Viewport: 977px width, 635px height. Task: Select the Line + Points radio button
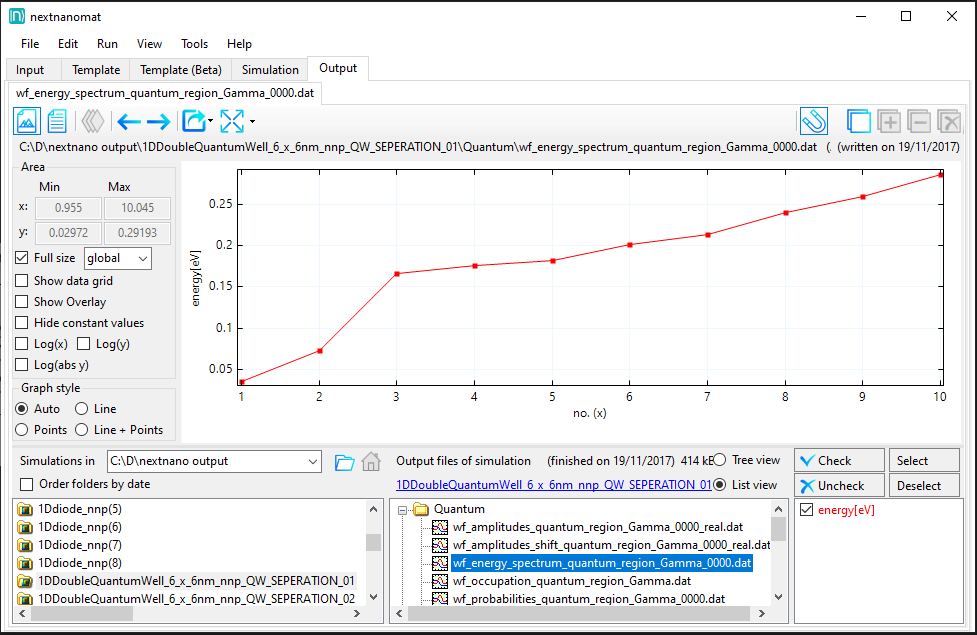(82, 430)
